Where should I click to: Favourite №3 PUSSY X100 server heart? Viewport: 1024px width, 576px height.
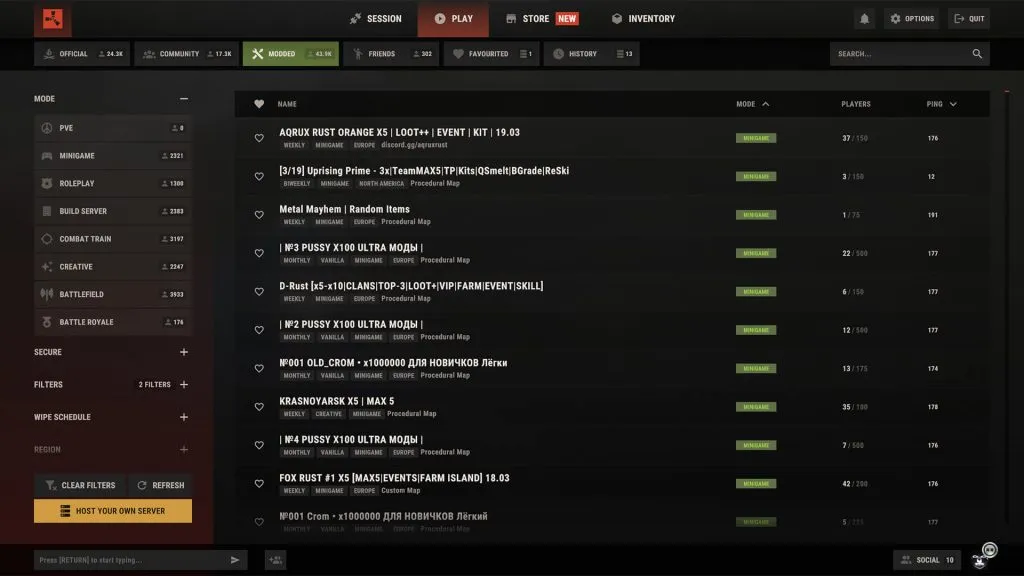259,253
